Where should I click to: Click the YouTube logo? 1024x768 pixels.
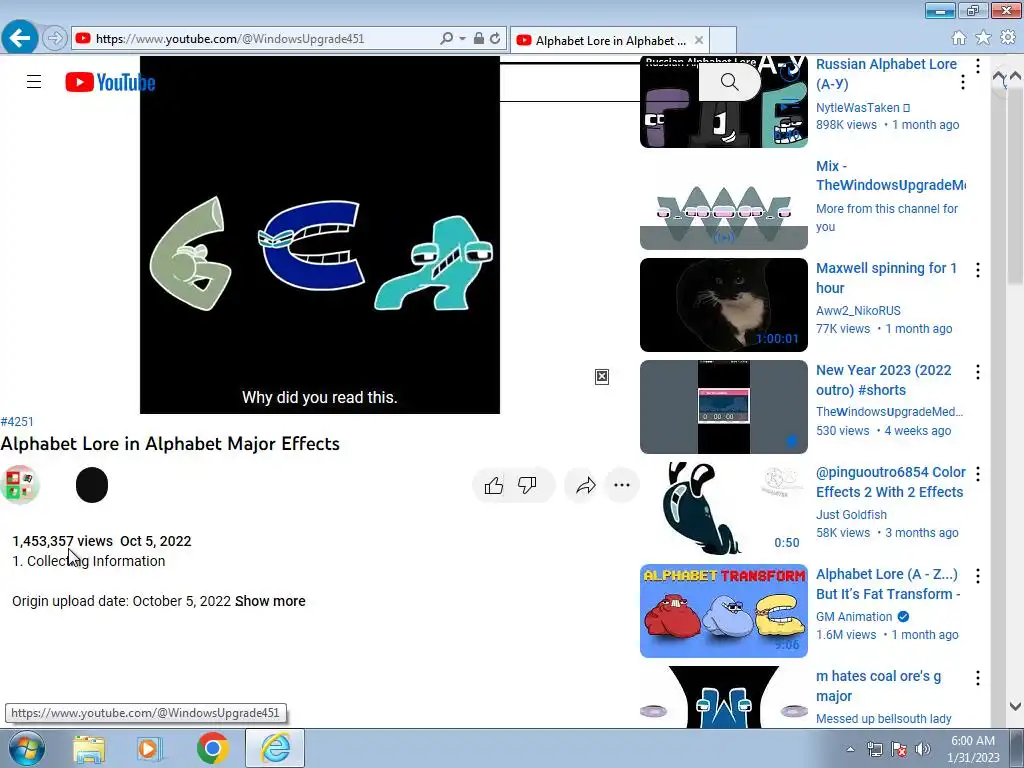(x=110, y=82)
